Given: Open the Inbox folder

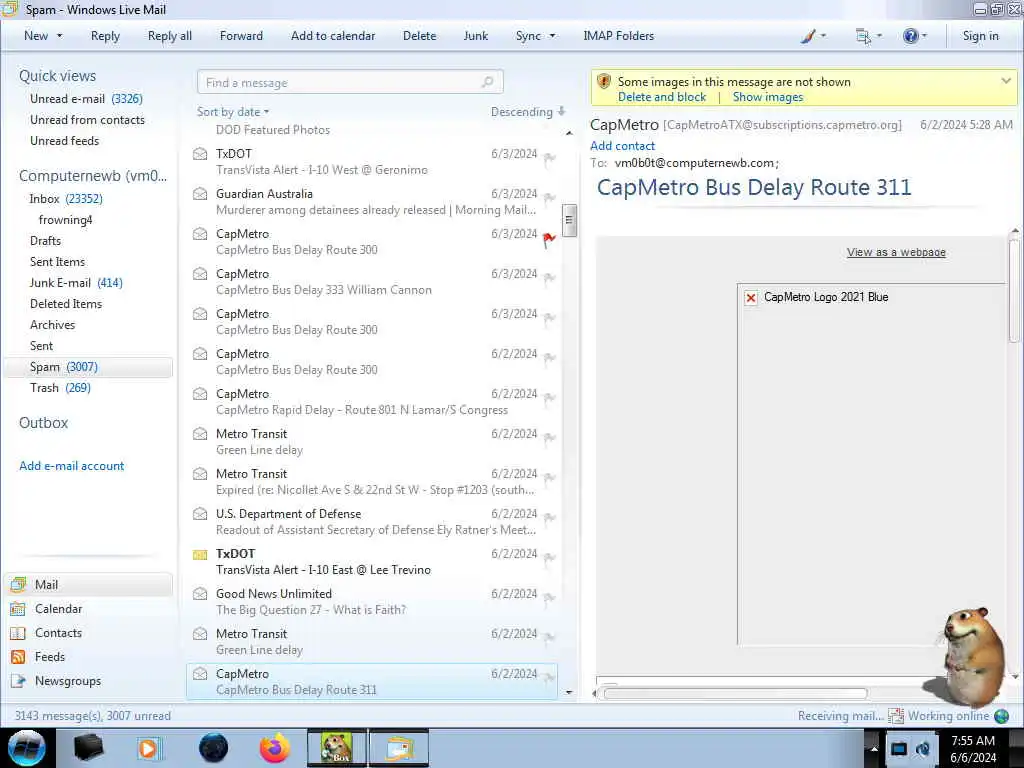Looking at the screenshot, I should pyautogui.click(x=65, y=199).
